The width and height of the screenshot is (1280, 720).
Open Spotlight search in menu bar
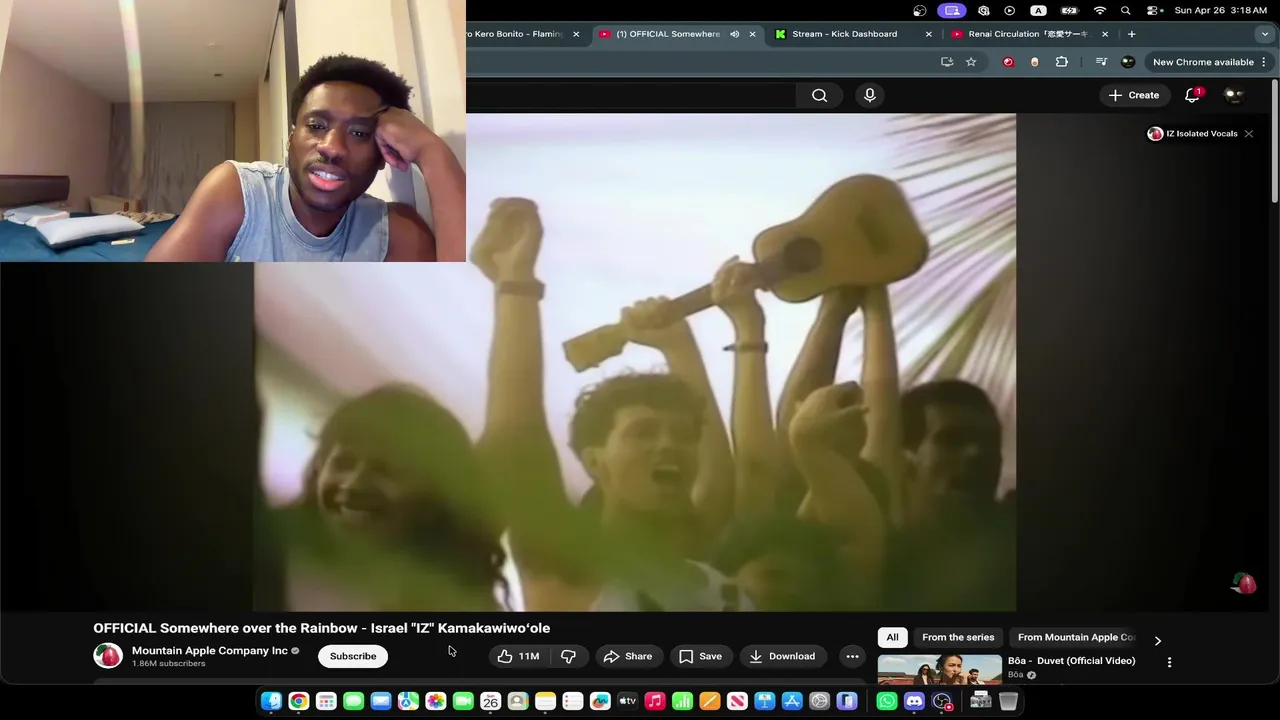click(1126, 10)
